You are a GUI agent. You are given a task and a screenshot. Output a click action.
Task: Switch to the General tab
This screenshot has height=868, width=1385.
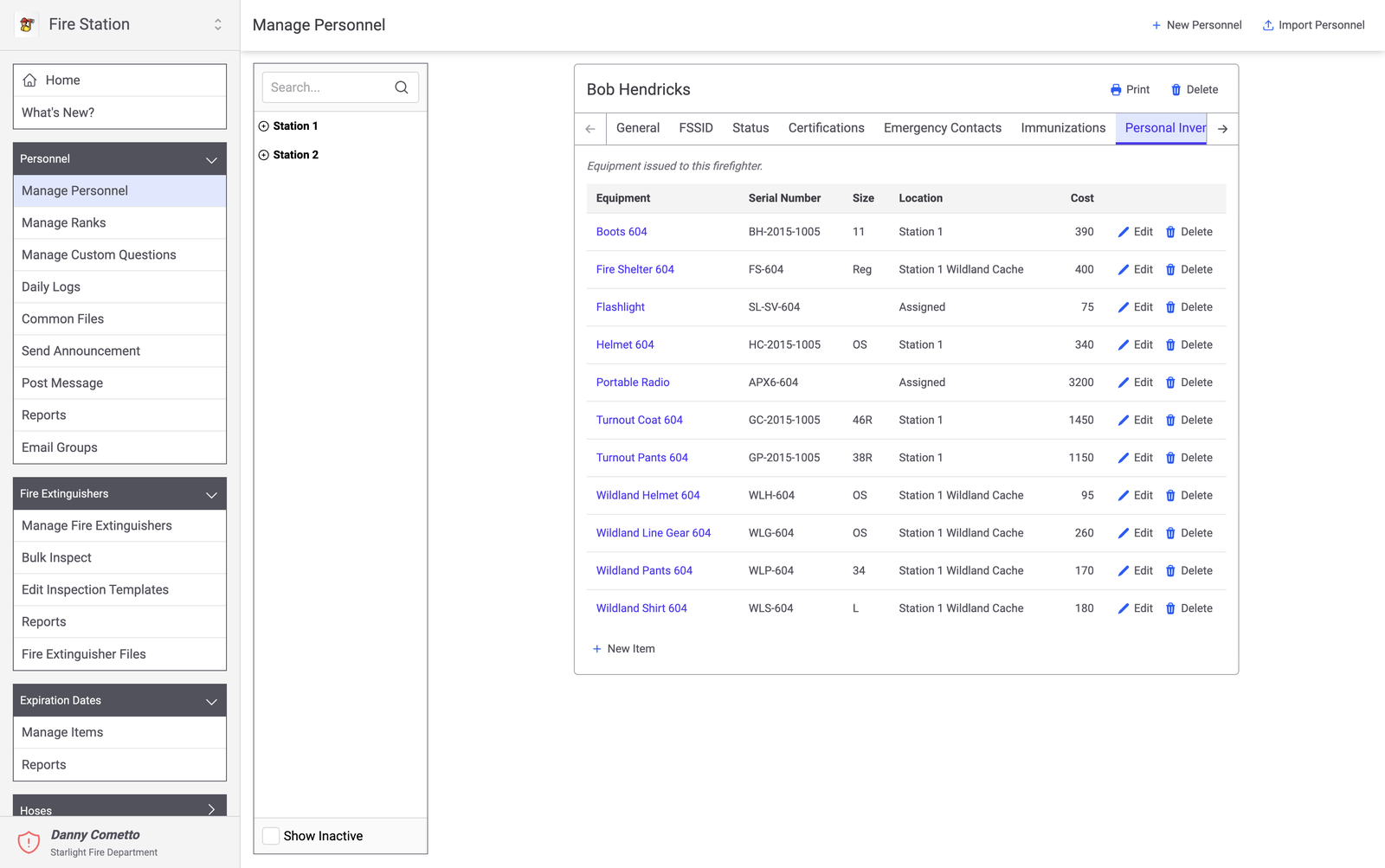tap(638, 128)
